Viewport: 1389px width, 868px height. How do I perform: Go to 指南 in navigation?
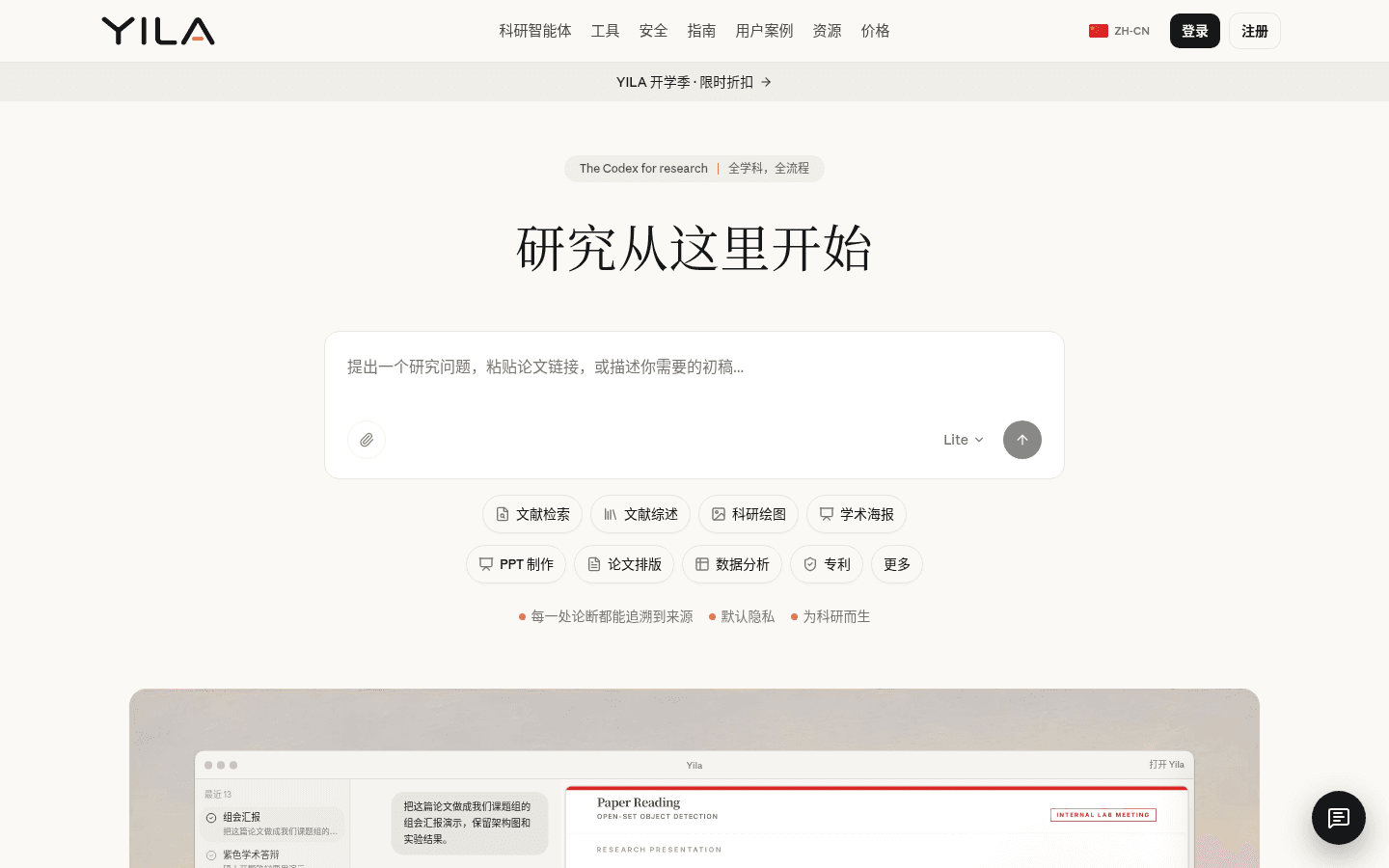click(702, 31)
